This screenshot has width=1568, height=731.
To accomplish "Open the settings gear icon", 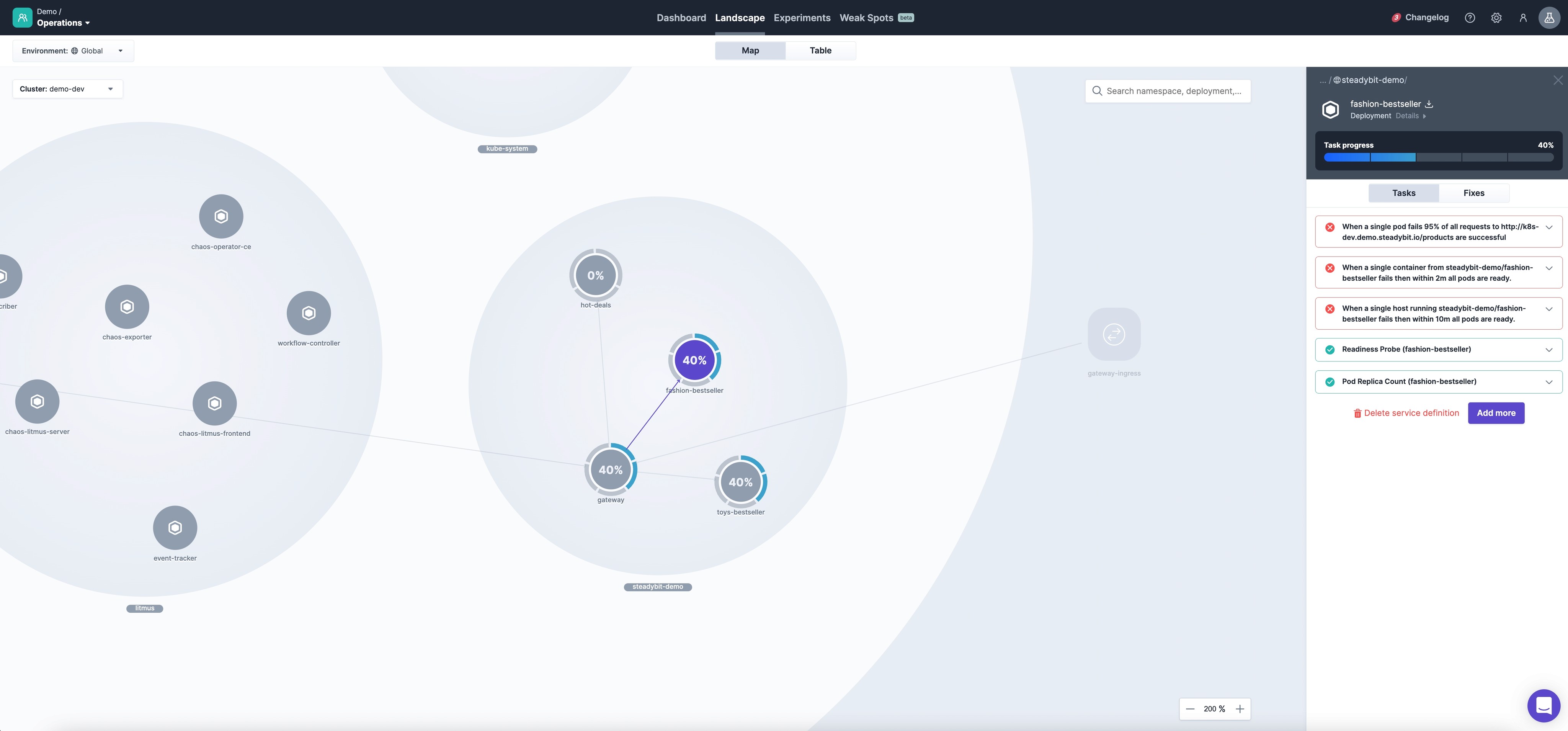I will tap(1496, 18).
